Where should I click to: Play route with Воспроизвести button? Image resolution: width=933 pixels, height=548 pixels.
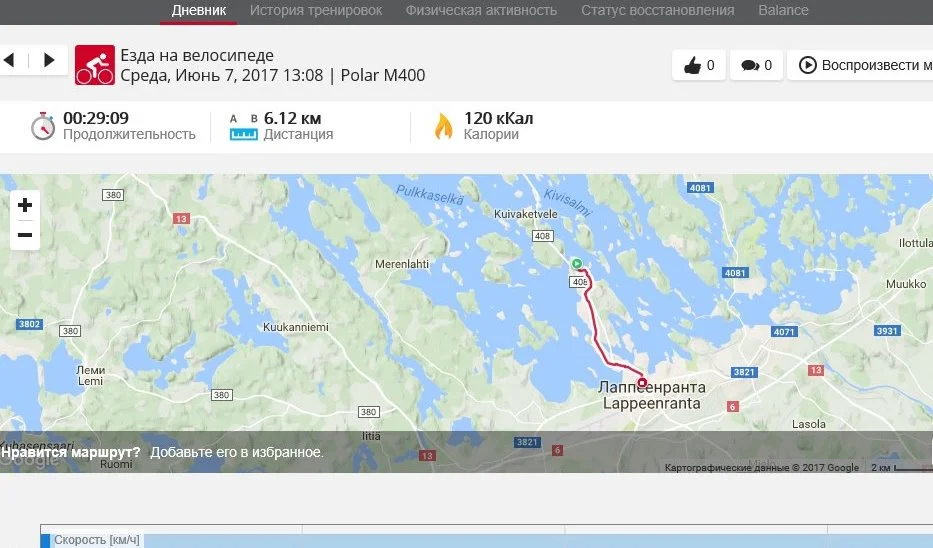860,65
